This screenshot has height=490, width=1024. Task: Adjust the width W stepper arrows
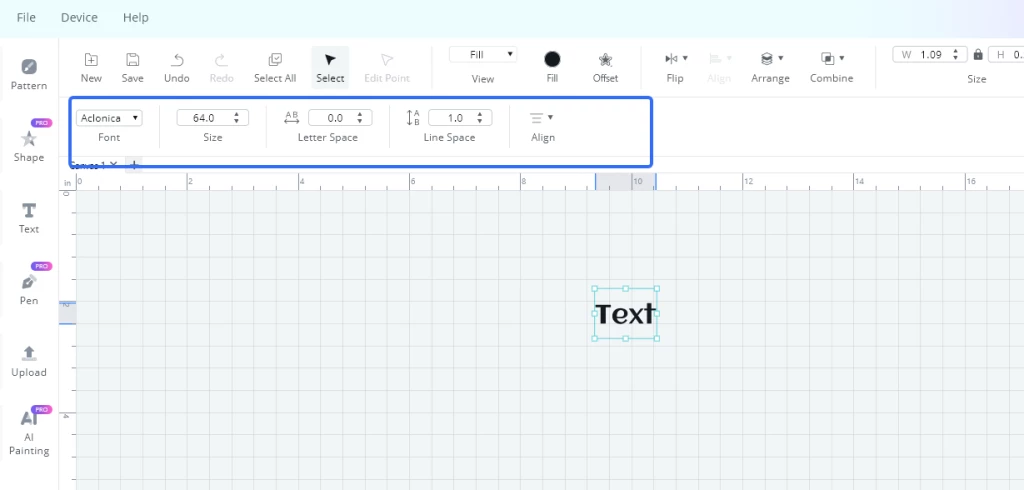[x=956, y=55]
